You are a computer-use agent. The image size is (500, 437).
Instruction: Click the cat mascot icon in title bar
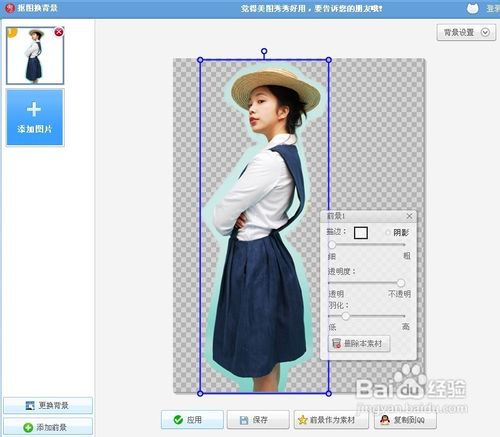[x=473, y=8]
